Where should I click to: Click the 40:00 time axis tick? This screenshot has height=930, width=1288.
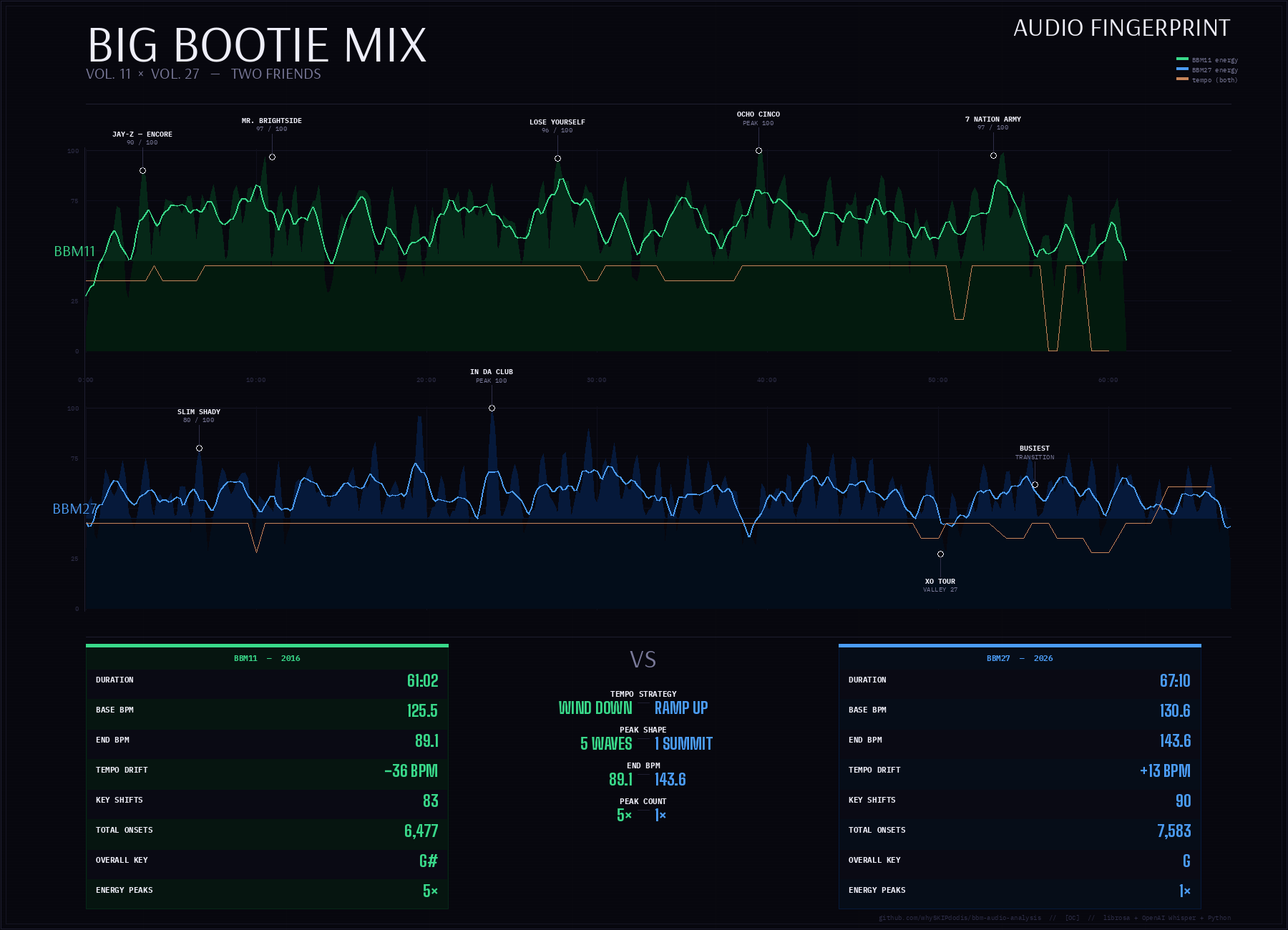767,380
